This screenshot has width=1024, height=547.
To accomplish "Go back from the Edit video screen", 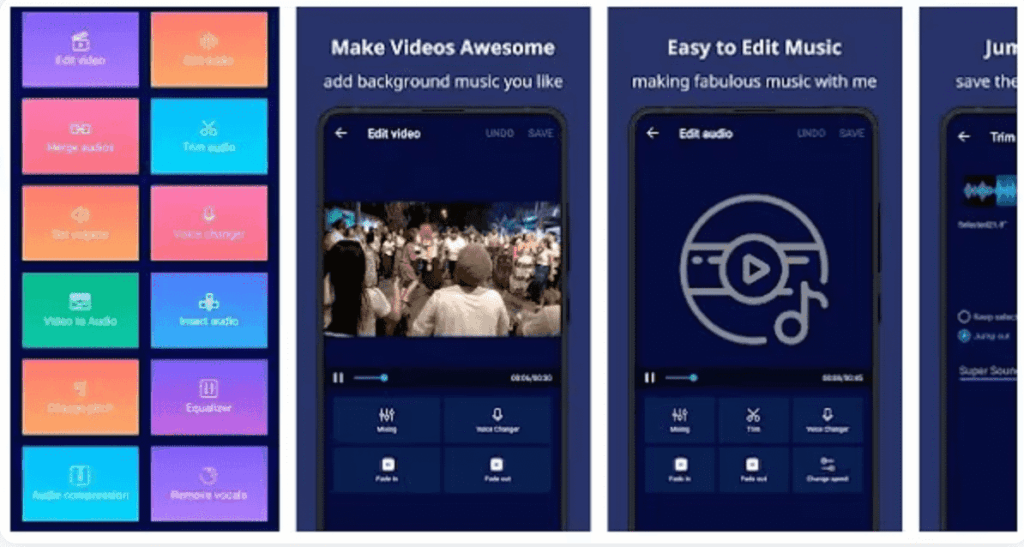I will (341, 133).
